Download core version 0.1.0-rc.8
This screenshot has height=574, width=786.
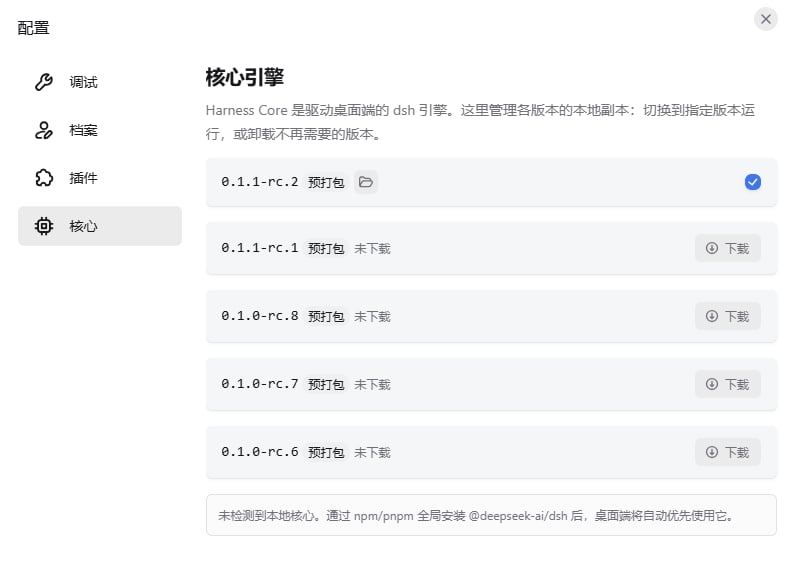(x=728, y=316)
